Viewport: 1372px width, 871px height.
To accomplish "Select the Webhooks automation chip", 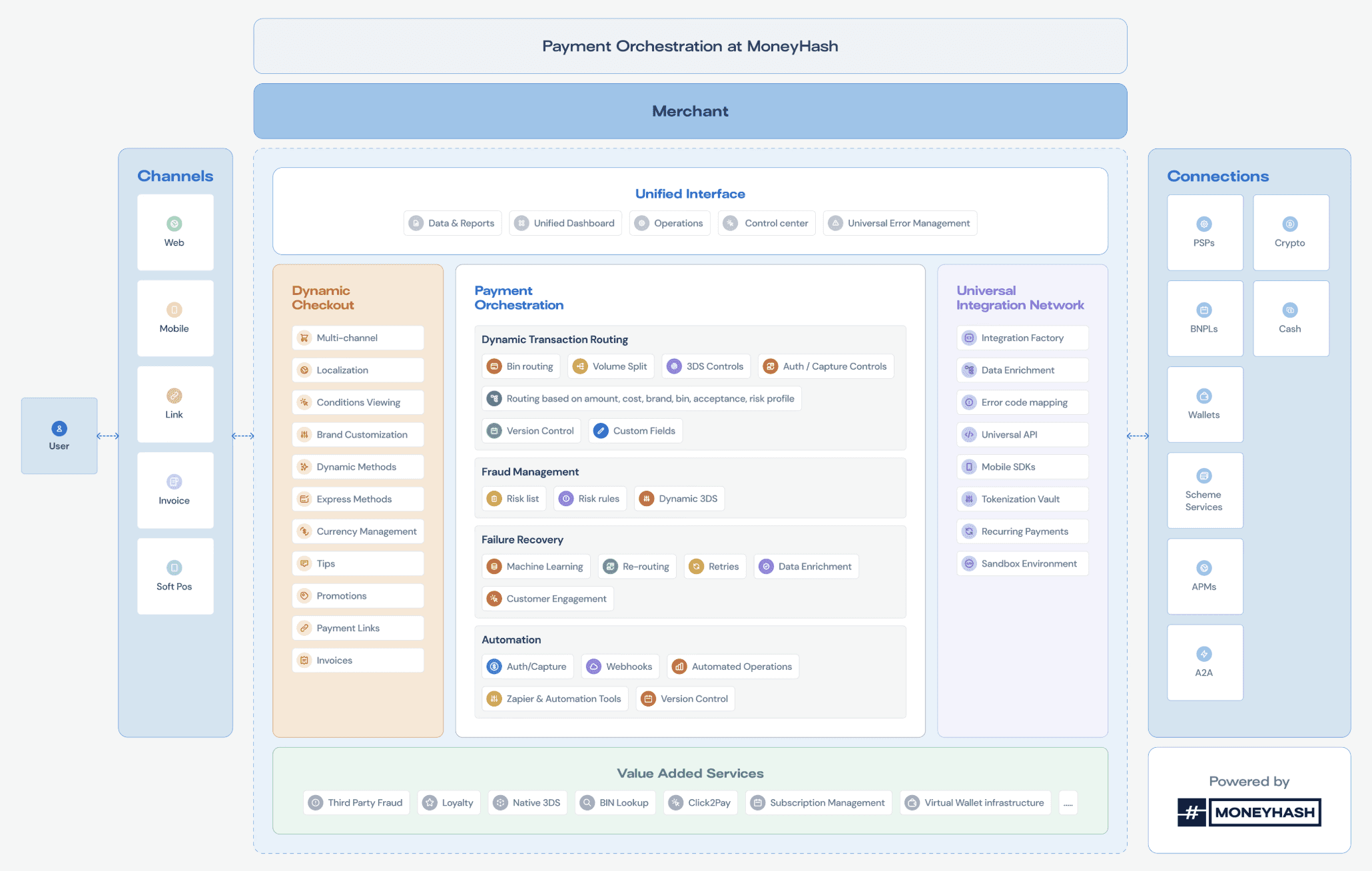I will pyautogui.click(x=621, y=667).
